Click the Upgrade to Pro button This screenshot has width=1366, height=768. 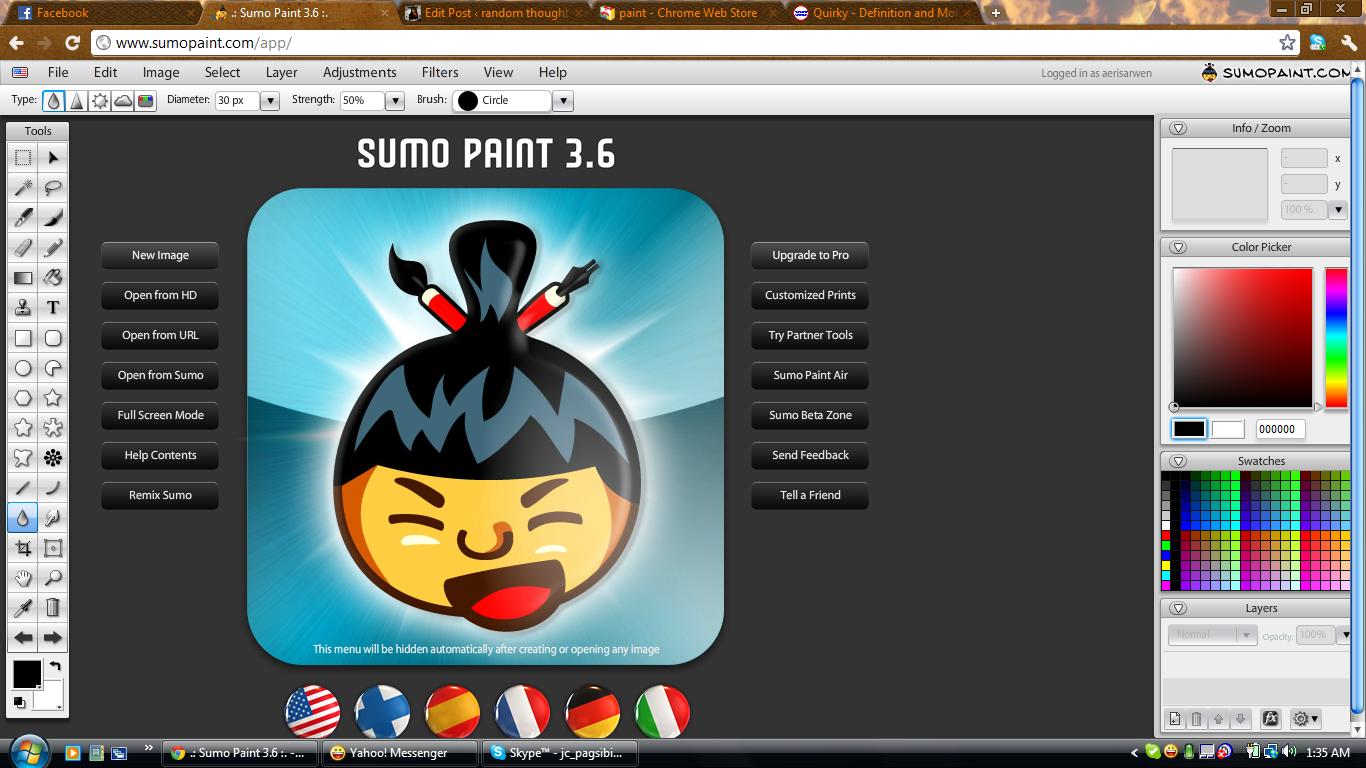click(x=810, y=255)
